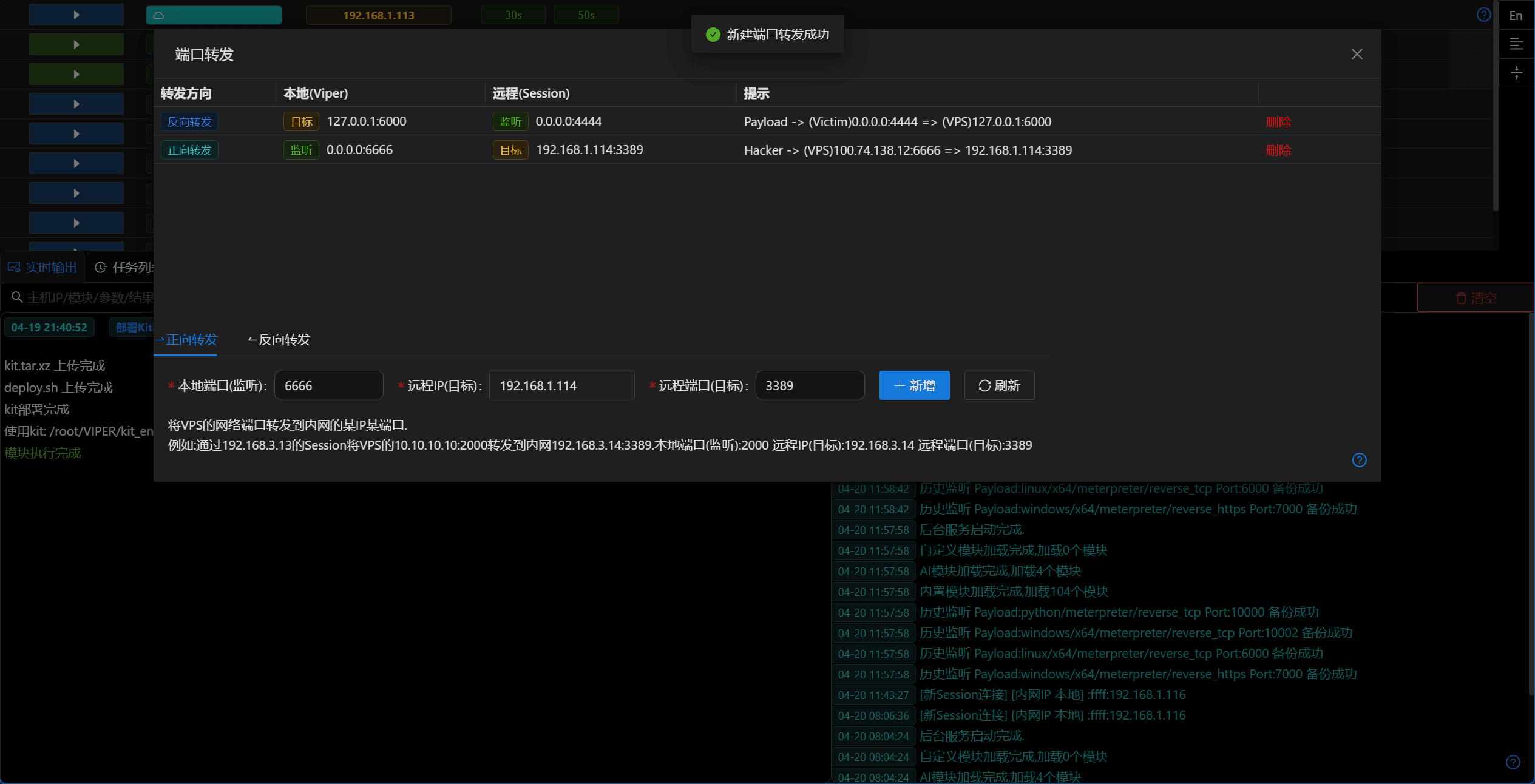
Task: Click the 新增 button to add forwarding
Action: click(x=914, y=385)
